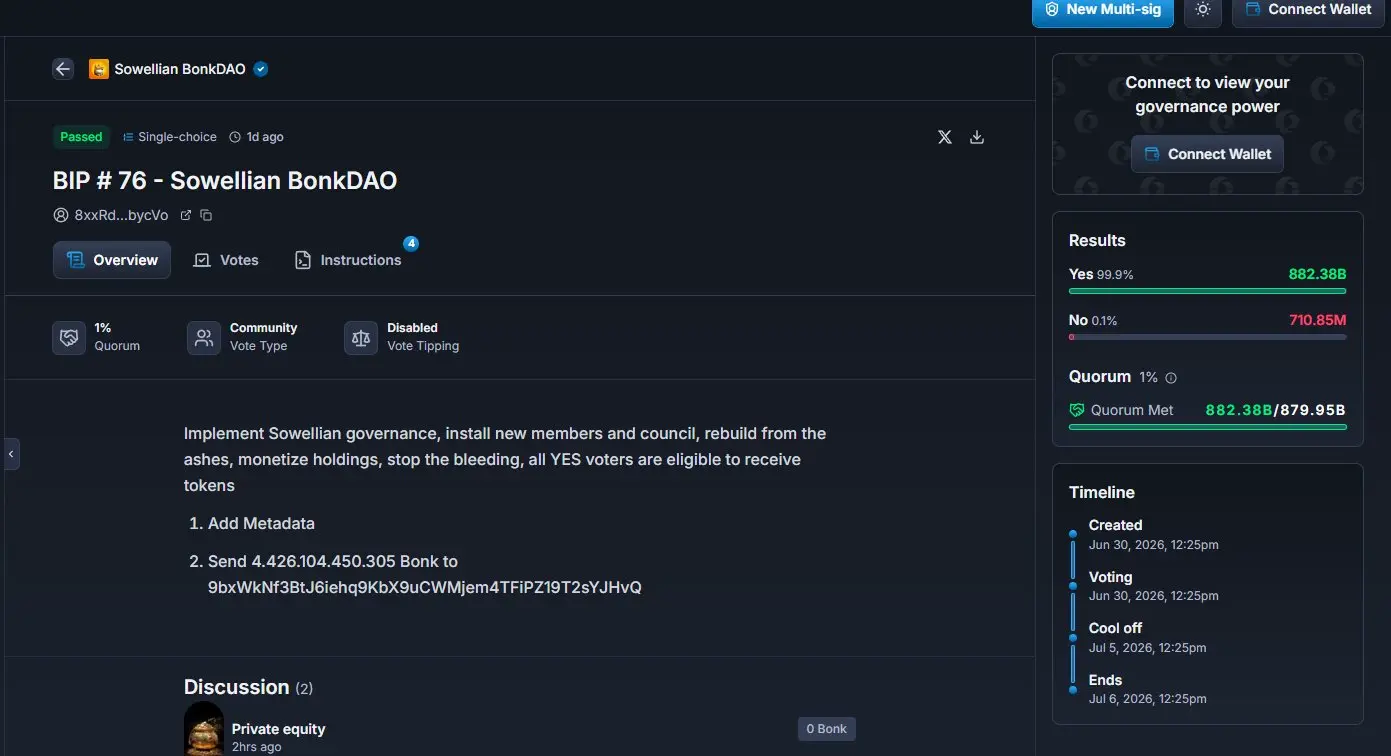Screen dimensions: 1391x756
Task: Click the Yes results progress bar
Action: (x=1207, y=291)
